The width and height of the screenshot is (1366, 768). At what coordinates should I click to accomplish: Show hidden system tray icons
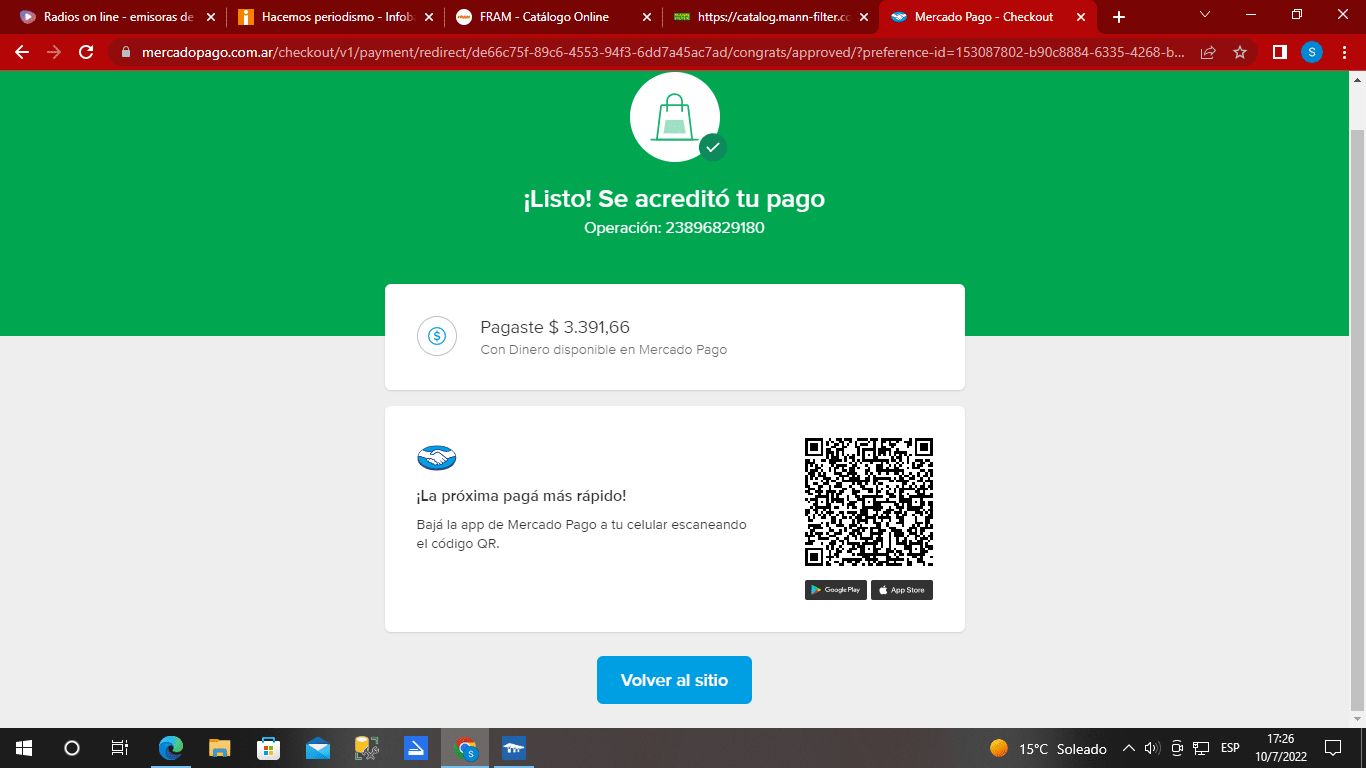(x=1129, y=748)
